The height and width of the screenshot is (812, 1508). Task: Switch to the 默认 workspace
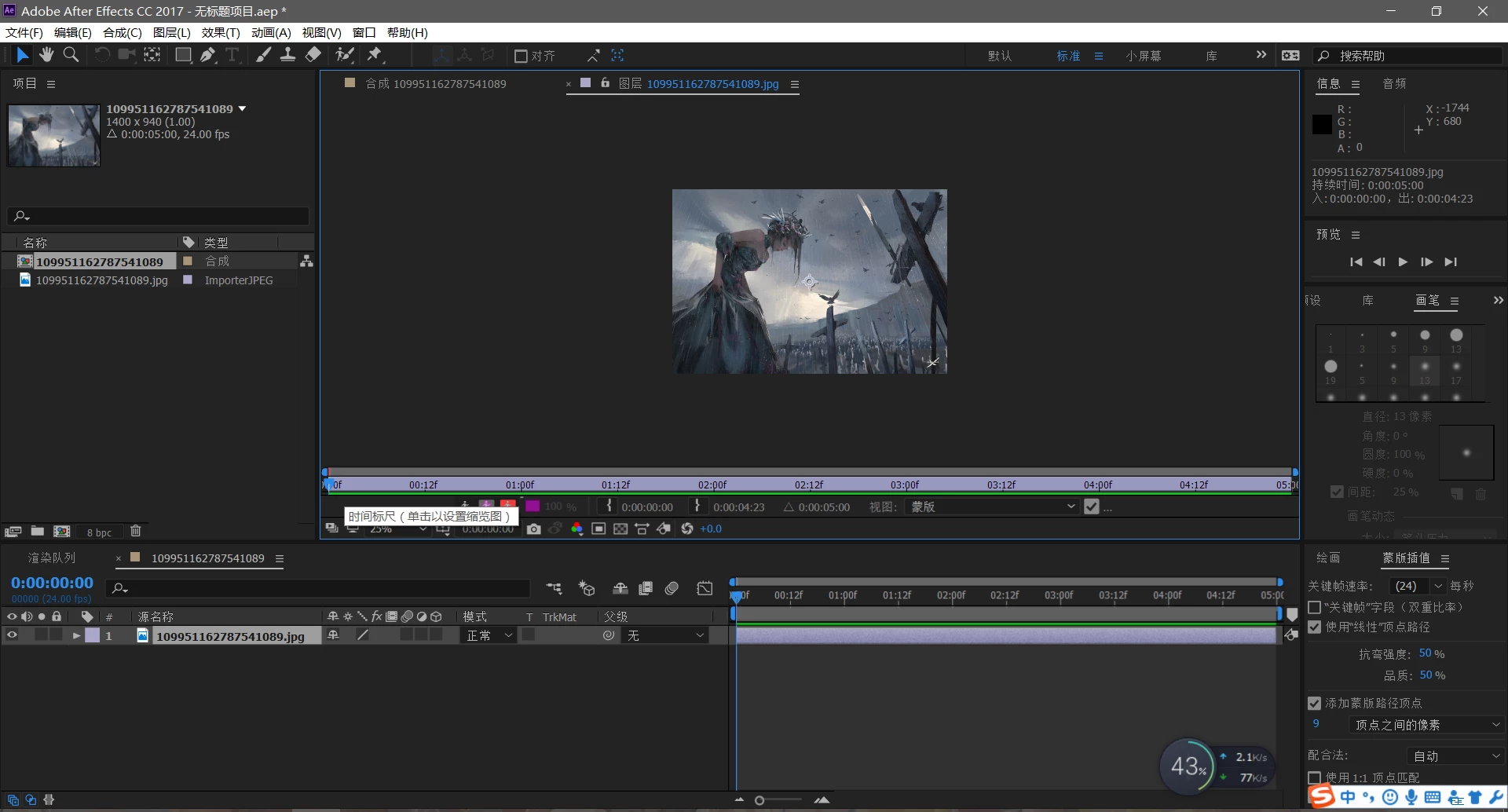click(x=1000, y=56)
